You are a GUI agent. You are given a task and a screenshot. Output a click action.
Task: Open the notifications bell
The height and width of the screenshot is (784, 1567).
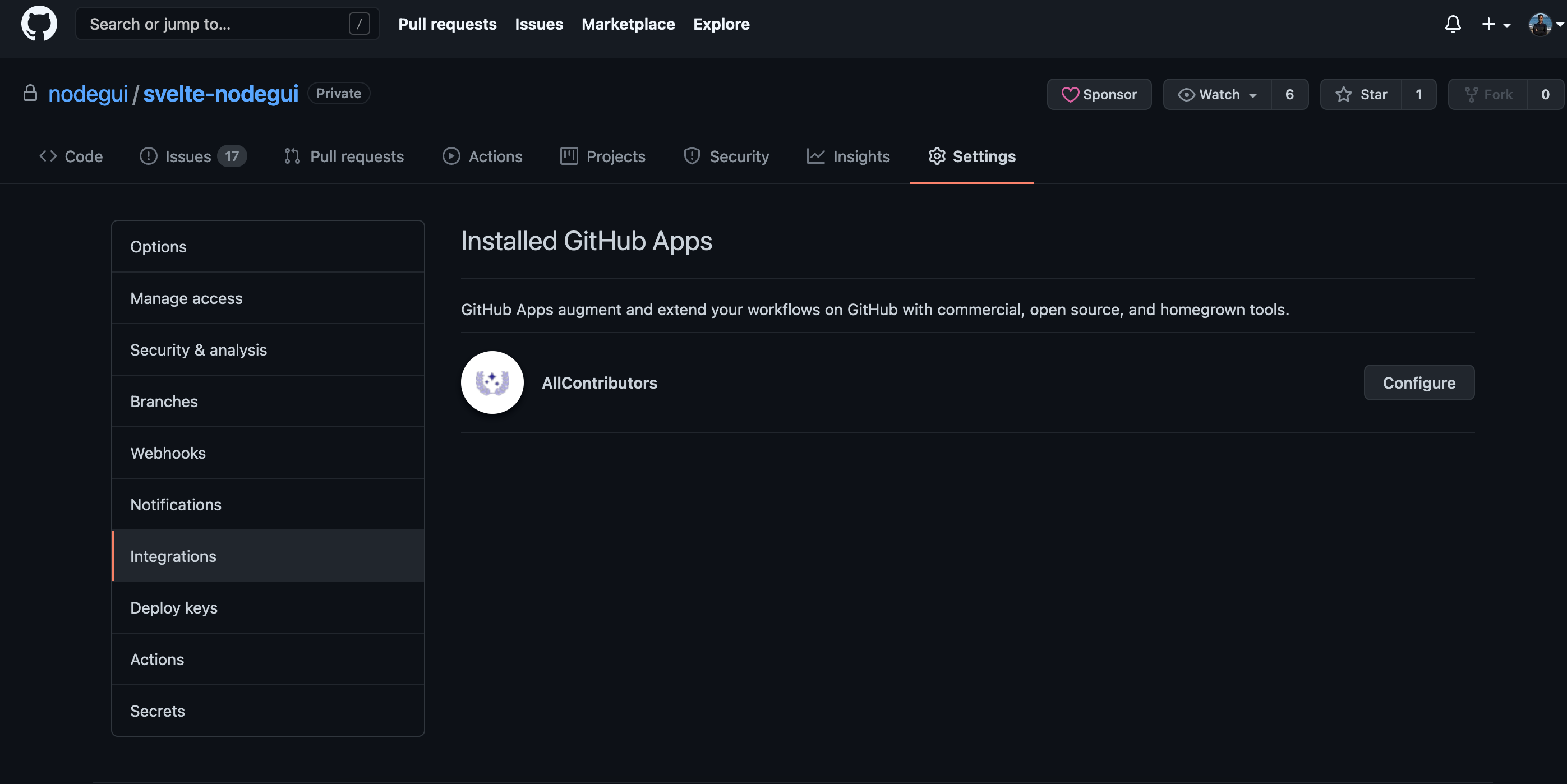click(1453, 24)
